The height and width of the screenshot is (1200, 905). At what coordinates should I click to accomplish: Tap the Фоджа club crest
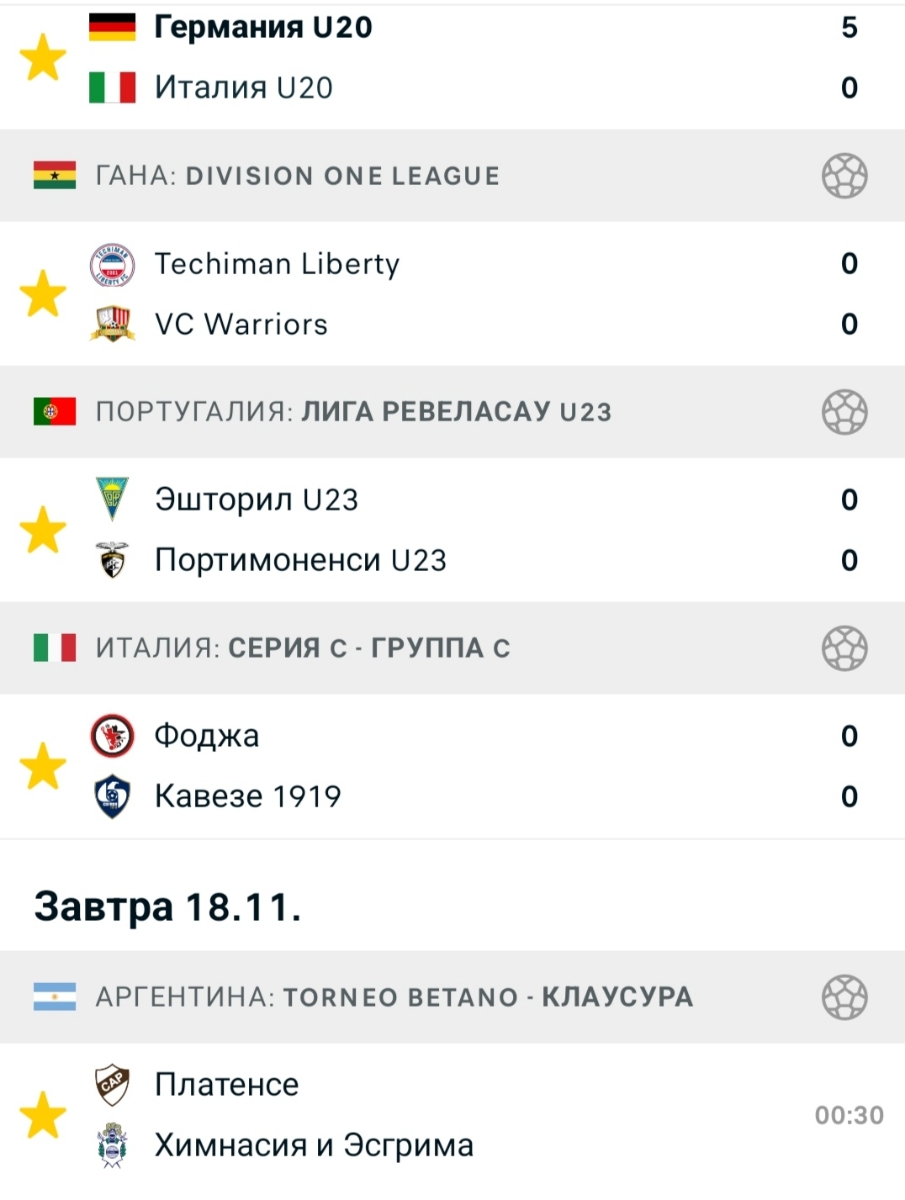112,737
